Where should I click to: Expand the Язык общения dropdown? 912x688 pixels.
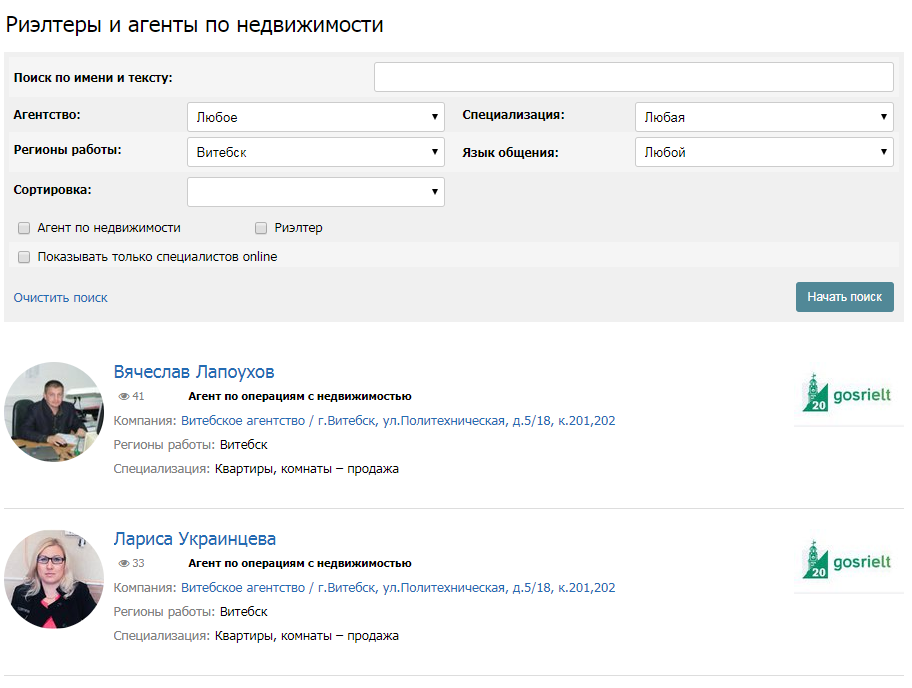pos(763,153)
